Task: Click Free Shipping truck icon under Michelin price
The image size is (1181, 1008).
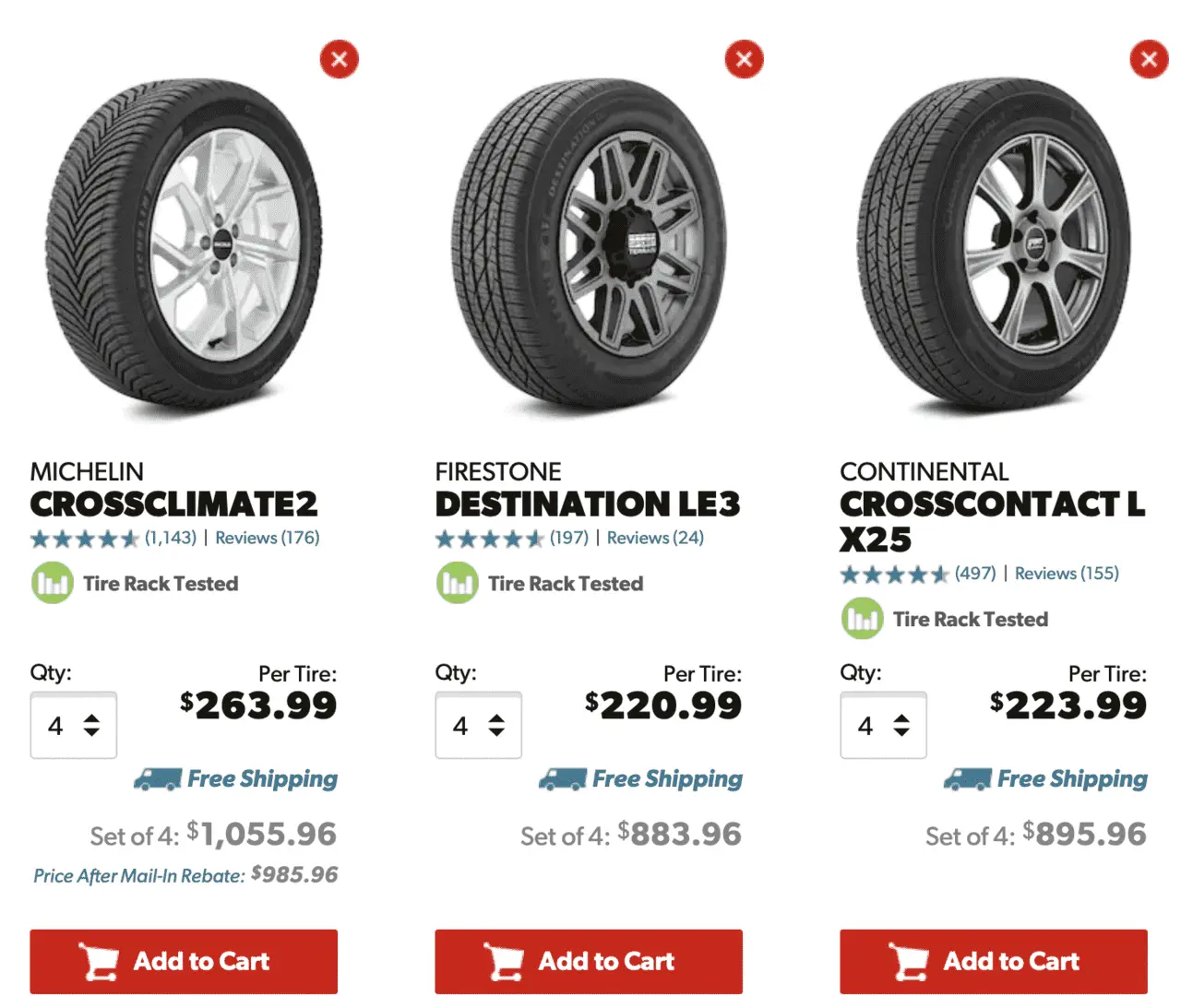Action: click(158, 779)
